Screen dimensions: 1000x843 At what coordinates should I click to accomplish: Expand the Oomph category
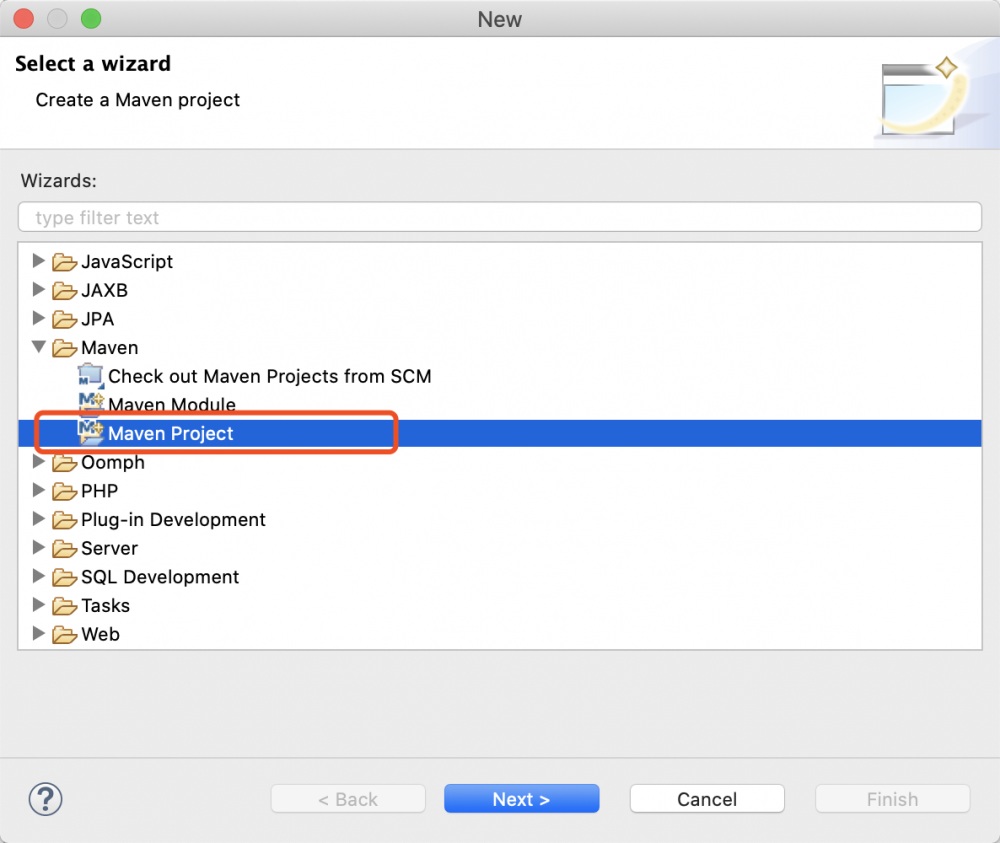coord(39,462)
